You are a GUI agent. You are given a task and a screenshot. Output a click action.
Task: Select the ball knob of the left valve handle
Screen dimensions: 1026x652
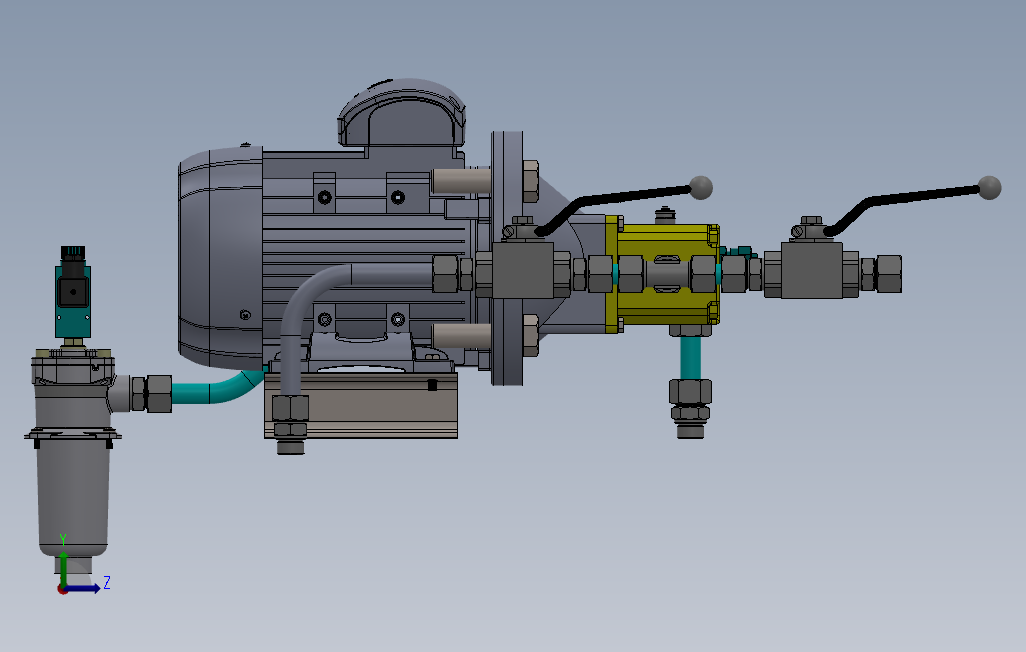[x=701, y=187]
